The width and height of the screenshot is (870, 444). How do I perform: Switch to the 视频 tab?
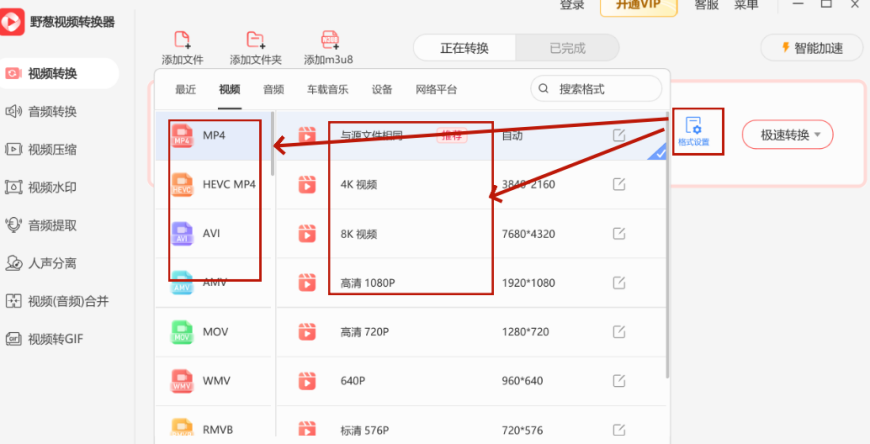(230, 89)
